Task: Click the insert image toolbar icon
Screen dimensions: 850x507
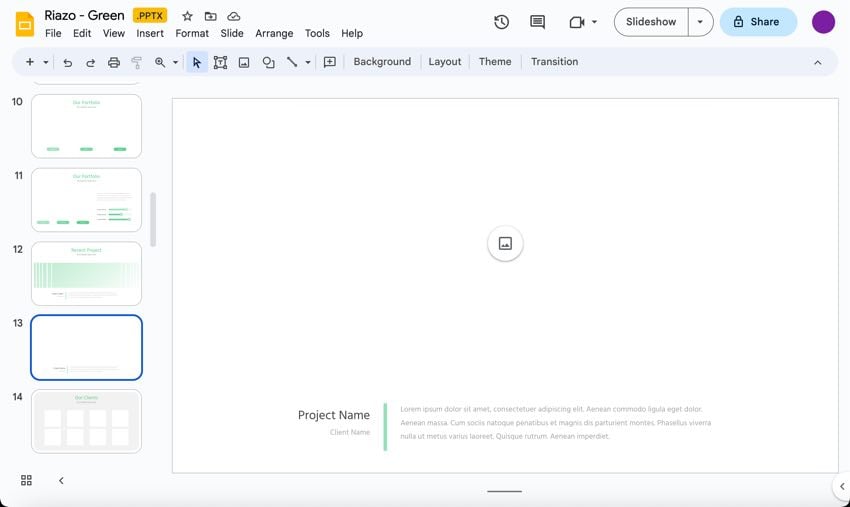Action: 244,62
